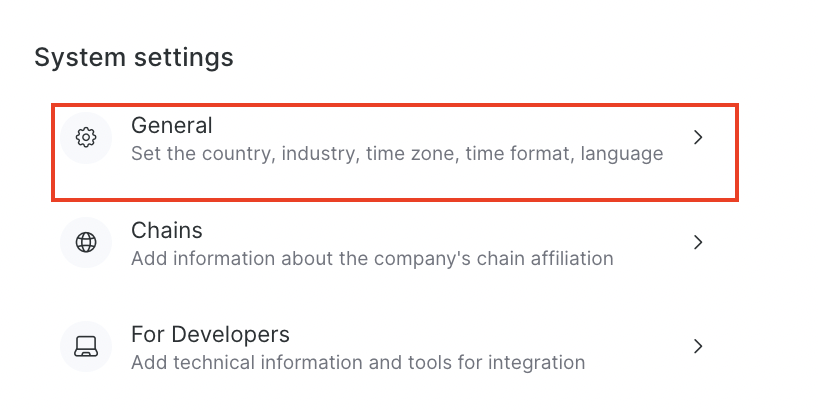818x410 pixels.
Task: Choose the For Developers title label
Action: point(210,334)
